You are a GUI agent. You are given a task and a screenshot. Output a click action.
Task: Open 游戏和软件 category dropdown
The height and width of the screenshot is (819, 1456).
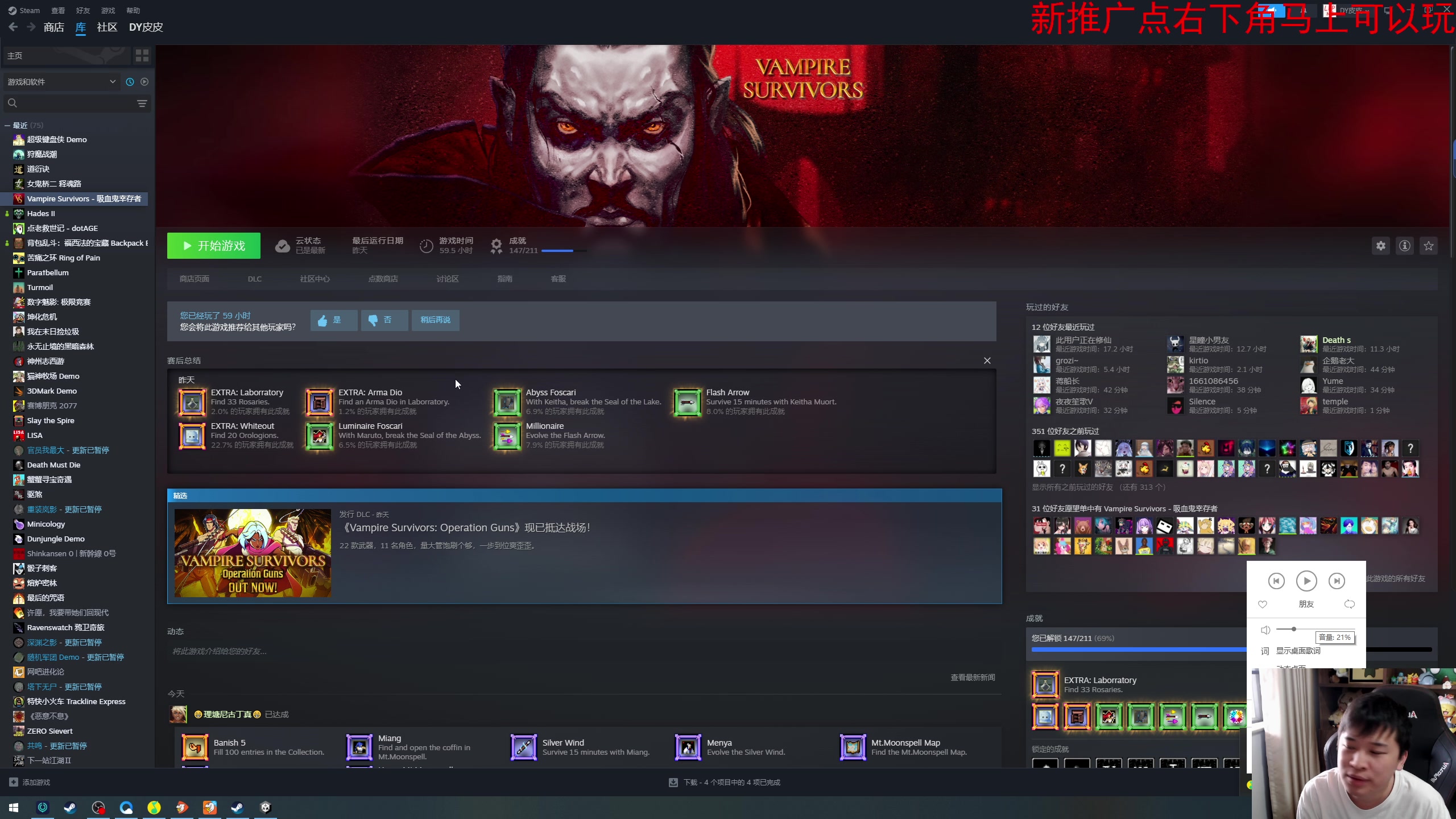click(61, 82)
